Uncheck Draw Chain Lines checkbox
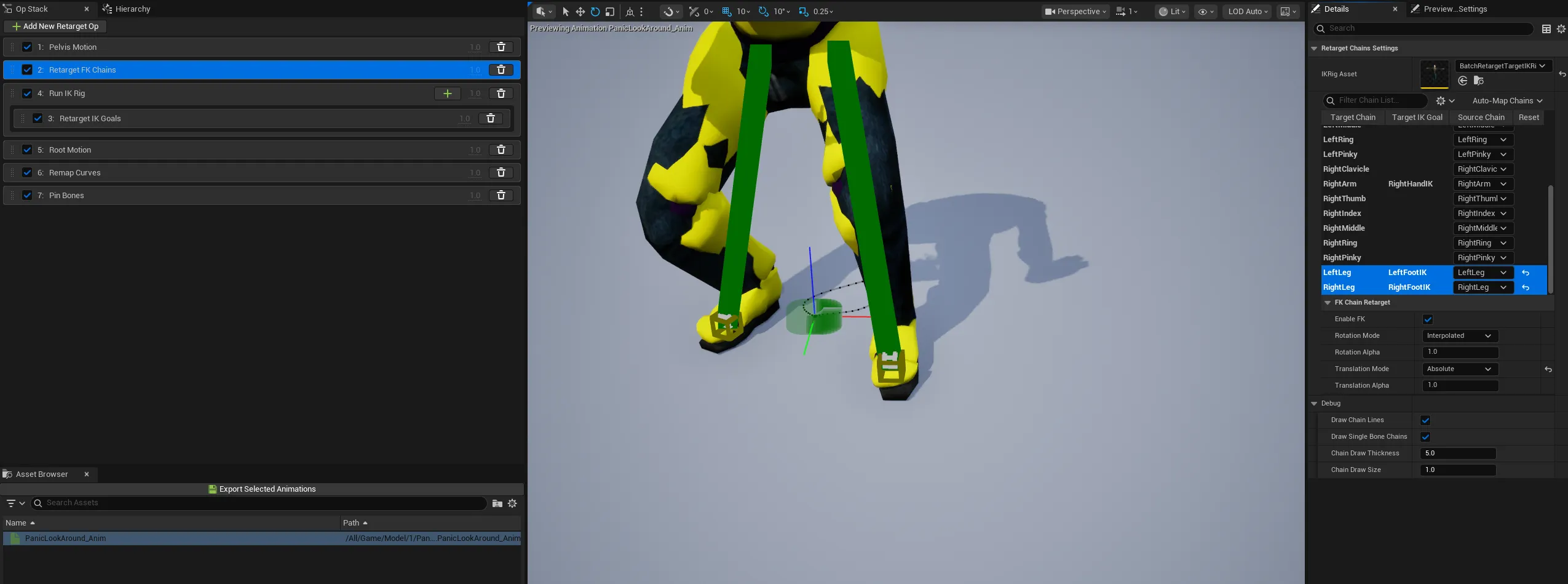Image resolution: width=1568 pixels, height=584 pixels. pos(1425,420)
